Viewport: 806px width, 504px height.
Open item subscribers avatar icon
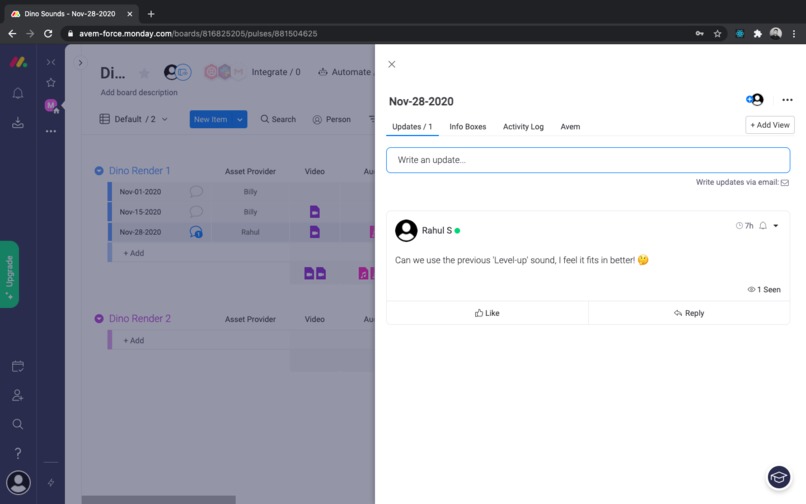[x=755, y=100]
